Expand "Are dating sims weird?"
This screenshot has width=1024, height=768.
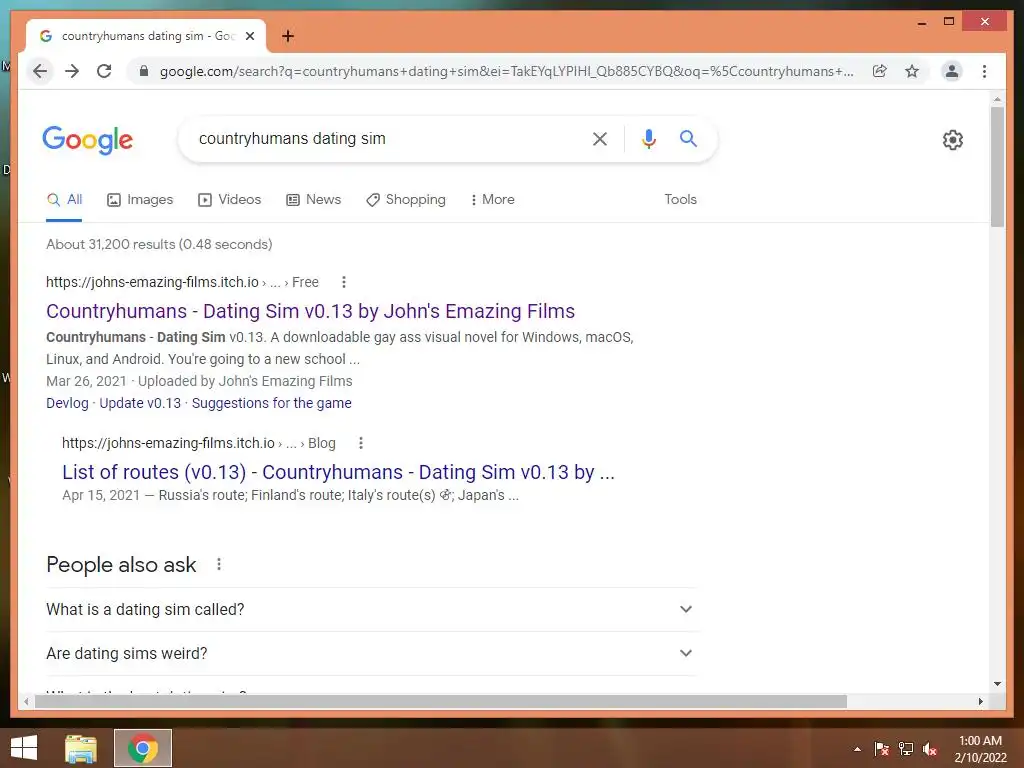tap(371, 654)
